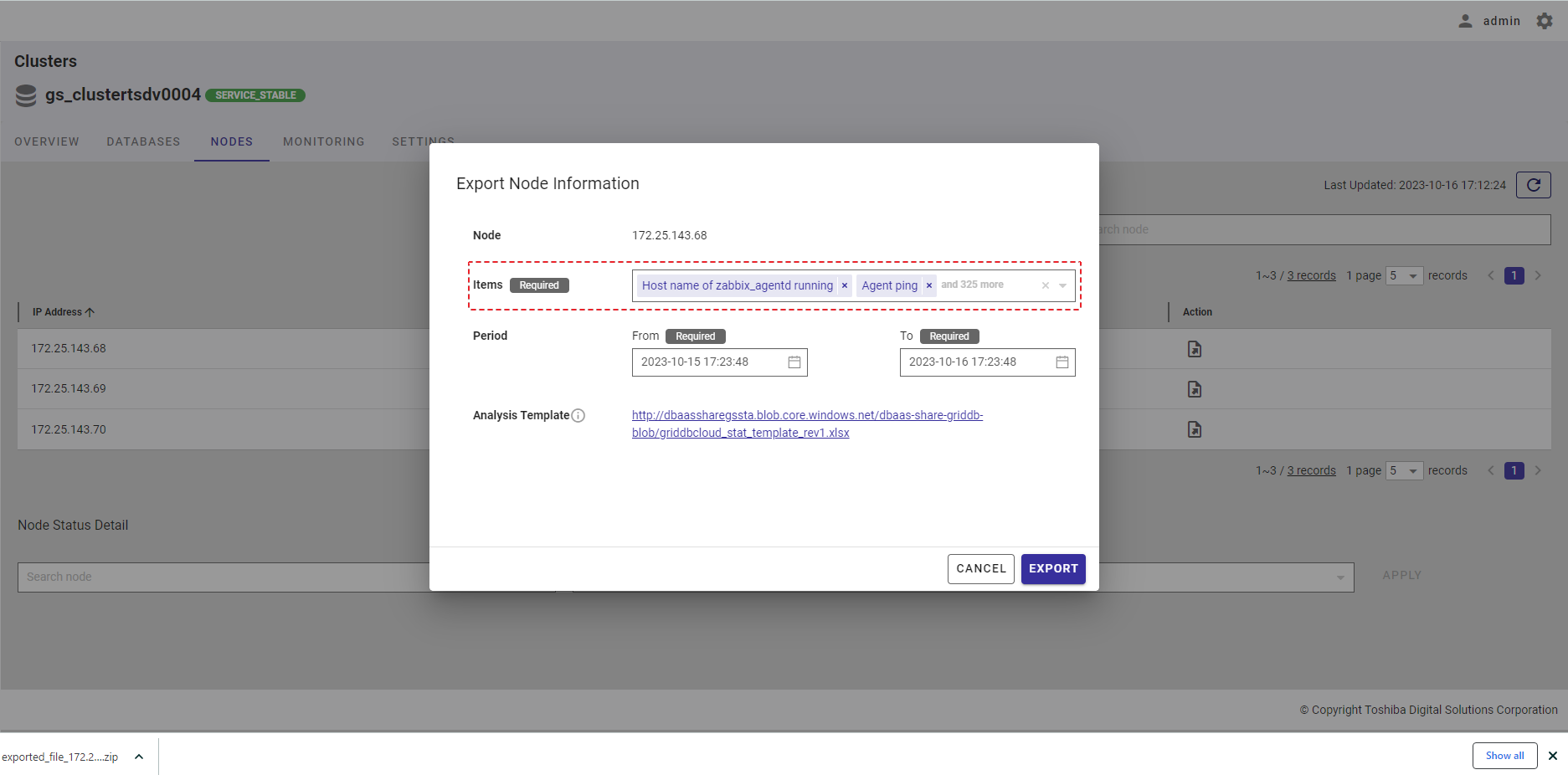This screenshot has height=780, width=1568.
Task: Open calendar picker for To date
Action: [x=1062, y=362]
